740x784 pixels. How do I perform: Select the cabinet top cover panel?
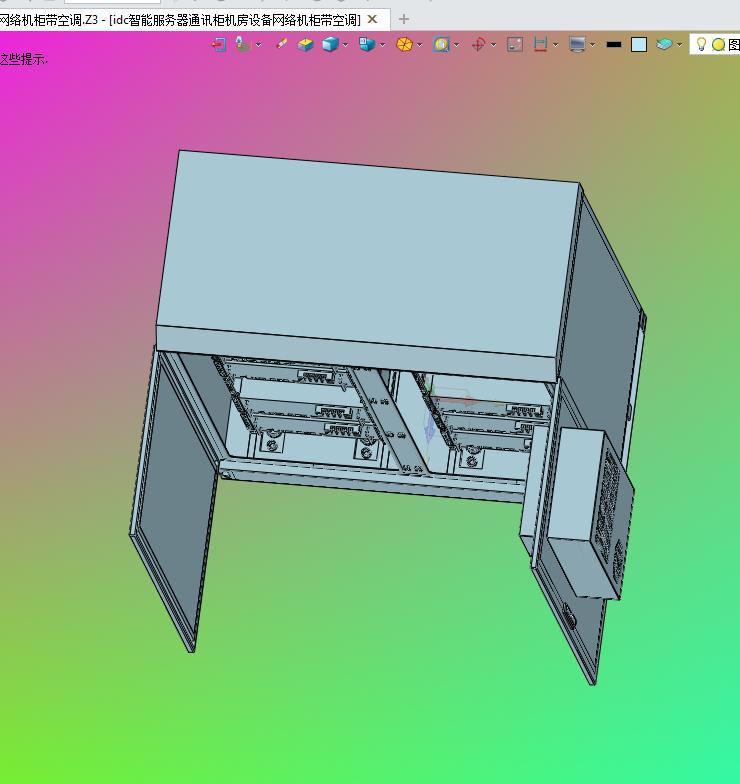click(368, 255)
